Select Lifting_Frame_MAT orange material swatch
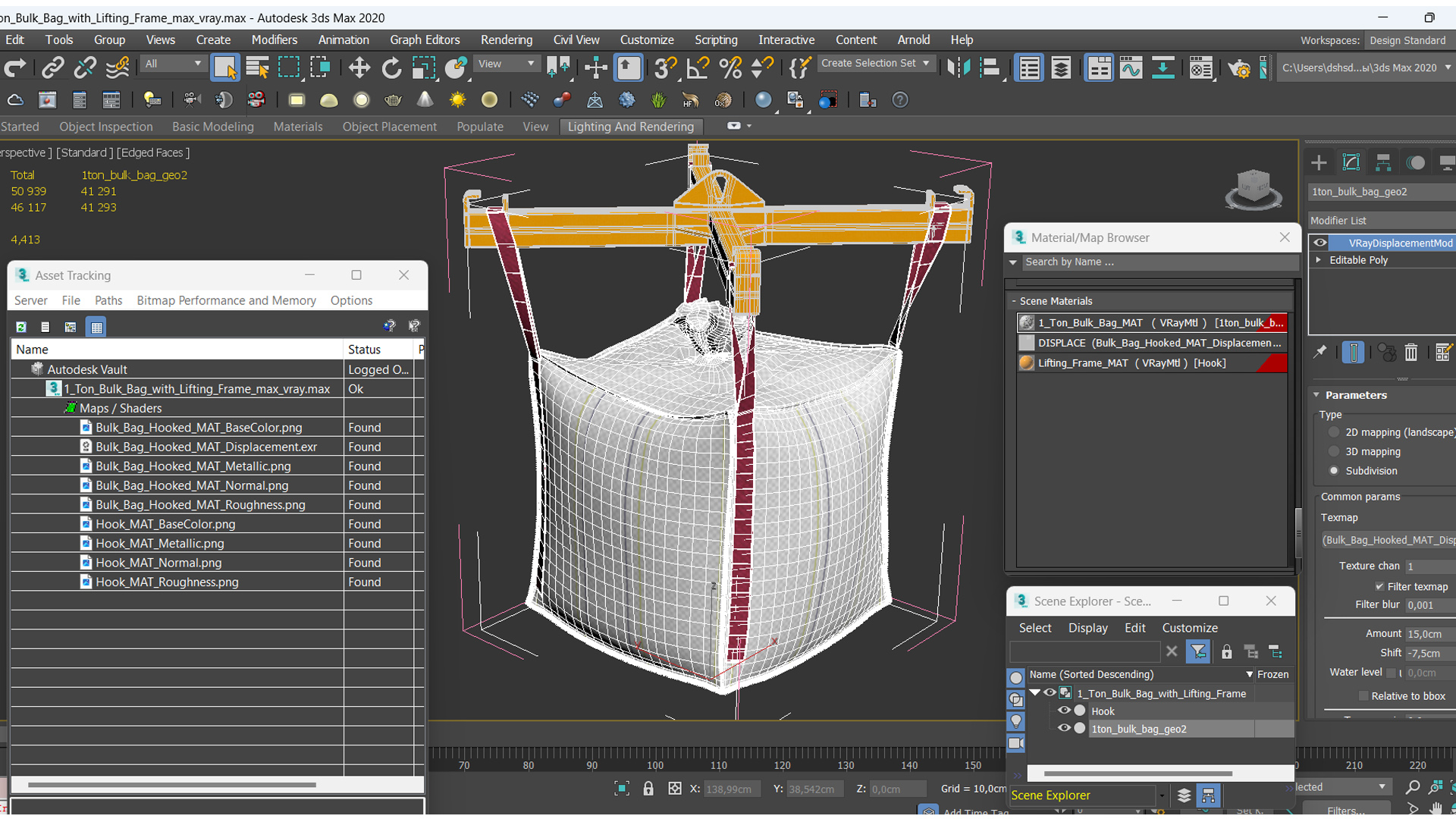The image size is (1456, 819). (1026, 363)
